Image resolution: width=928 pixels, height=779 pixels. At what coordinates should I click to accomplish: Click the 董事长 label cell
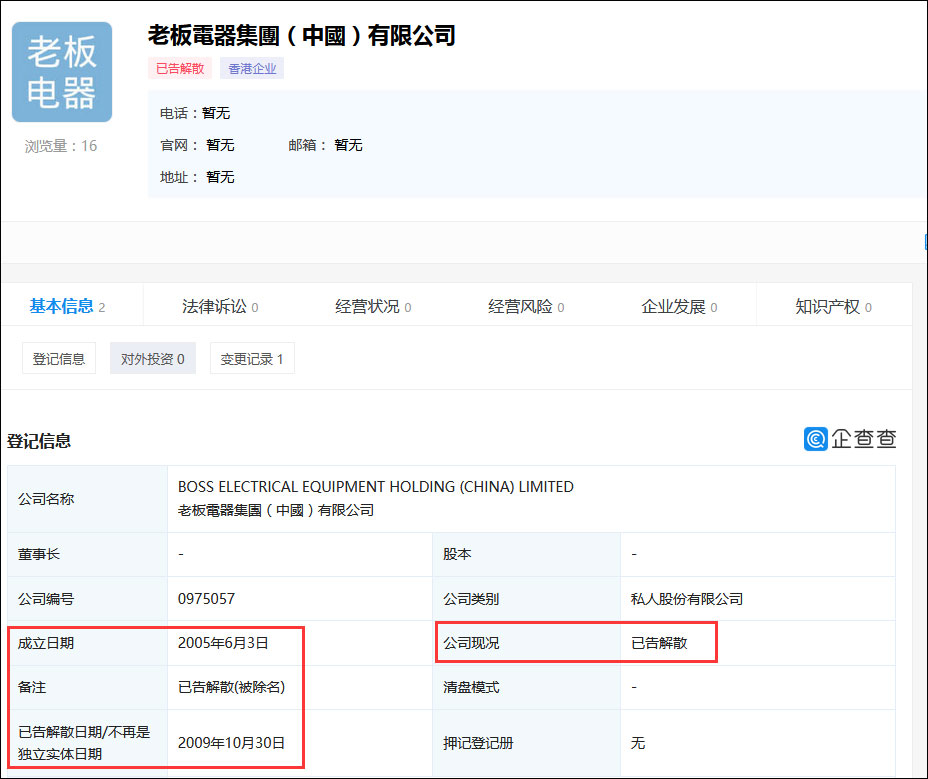pos(88,554)
